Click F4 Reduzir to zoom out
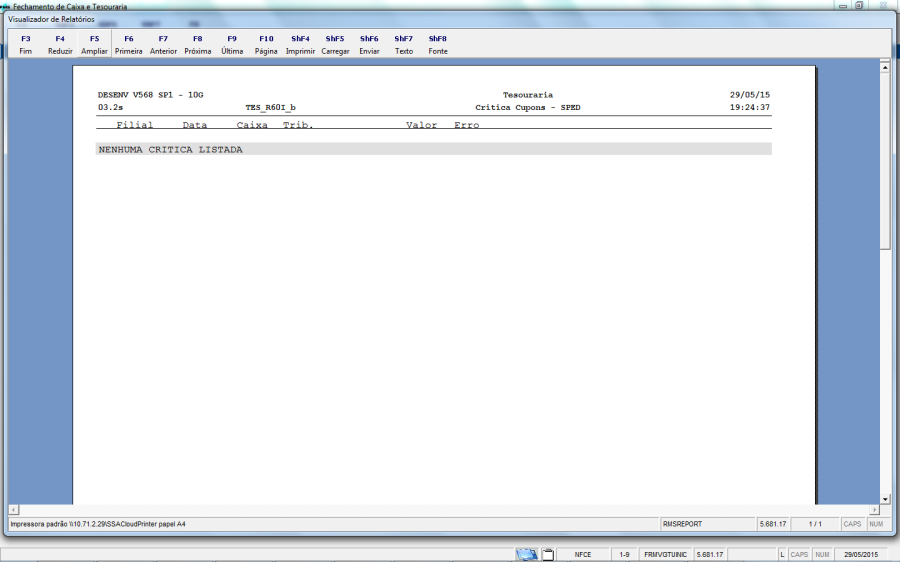The image size is (900, 562). pyautogui.click(x=60, y=45)
